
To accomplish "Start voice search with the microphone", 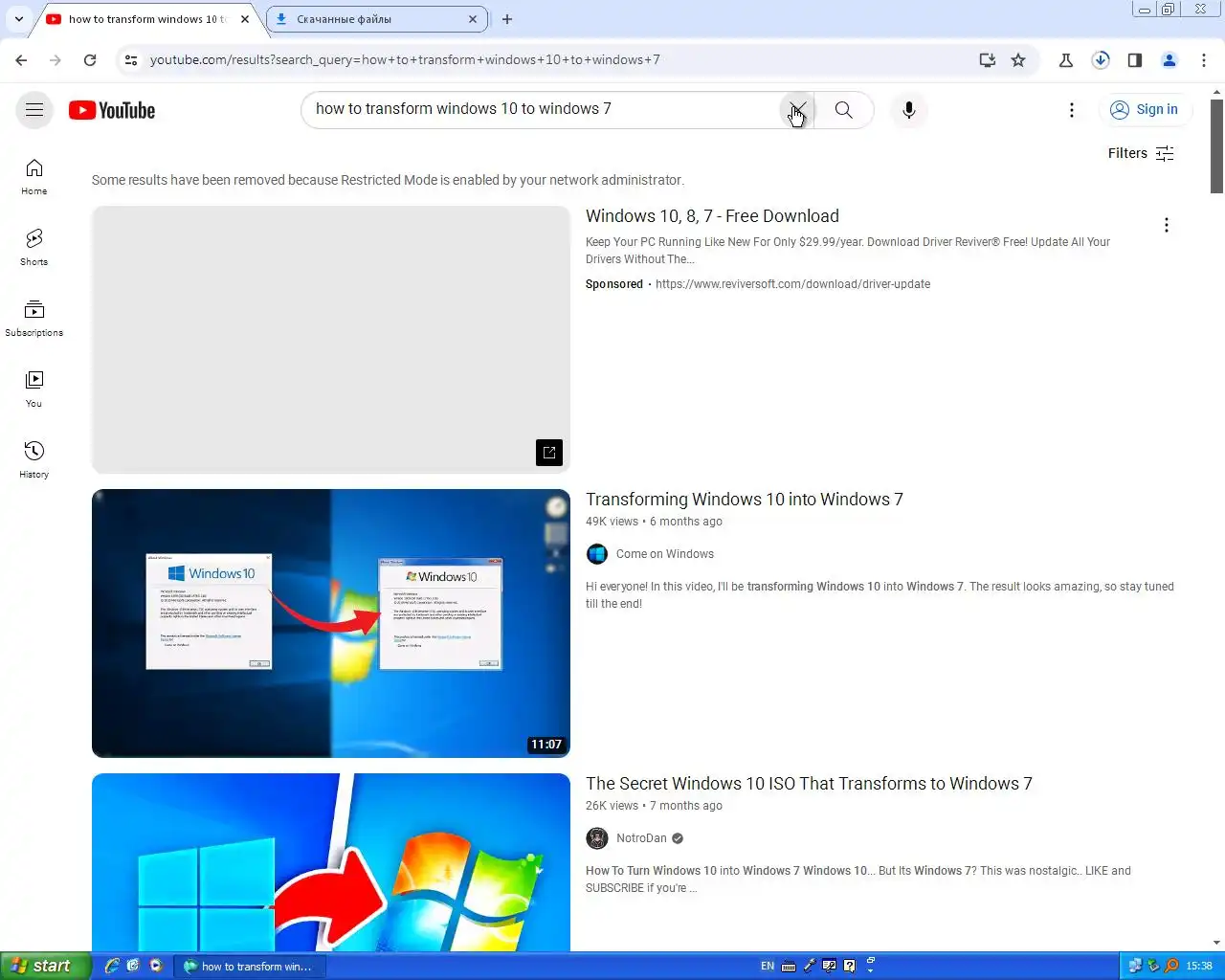I will (x=909, y=110).
